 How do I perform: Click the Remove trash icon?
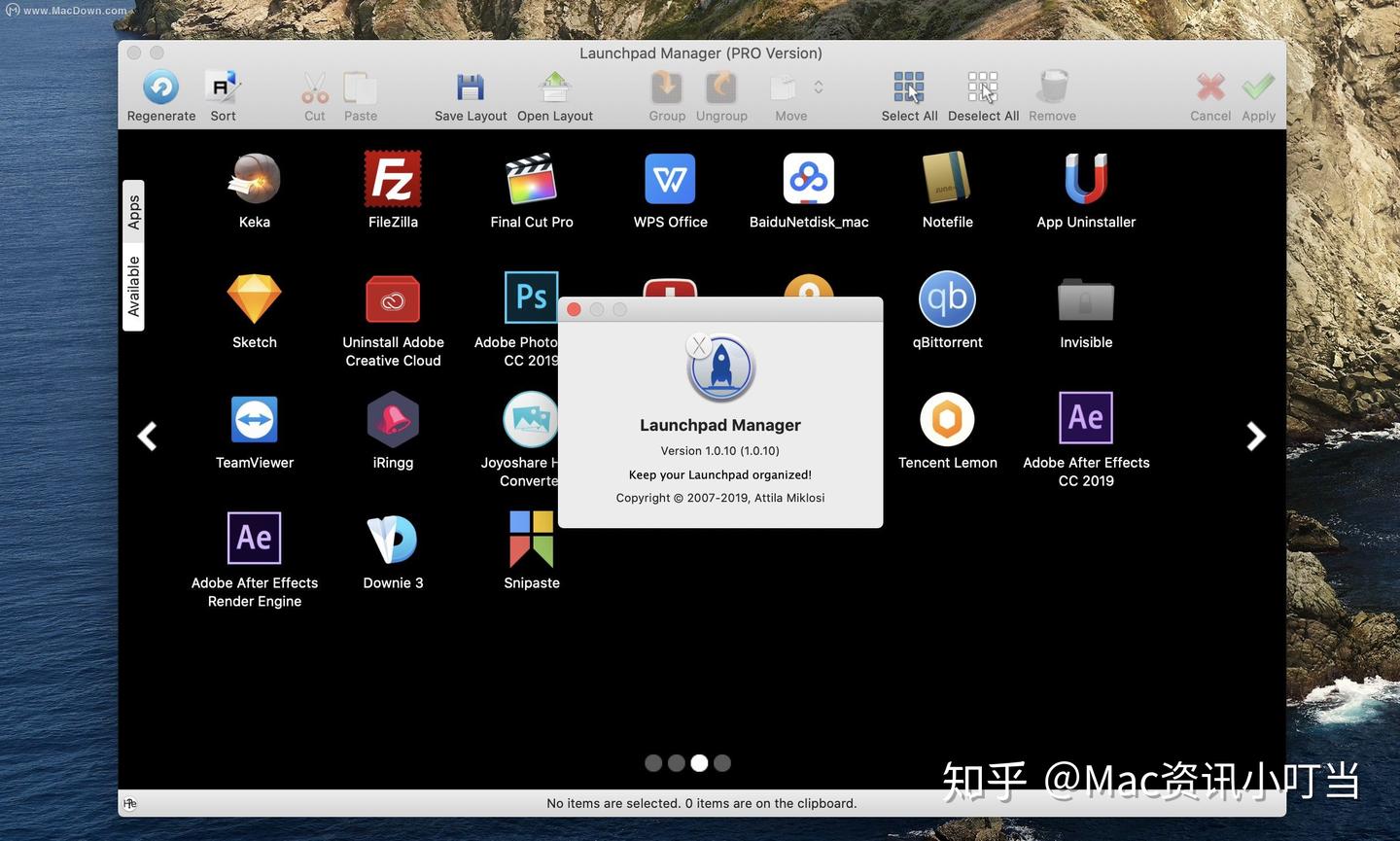(x=1052, y=88)
